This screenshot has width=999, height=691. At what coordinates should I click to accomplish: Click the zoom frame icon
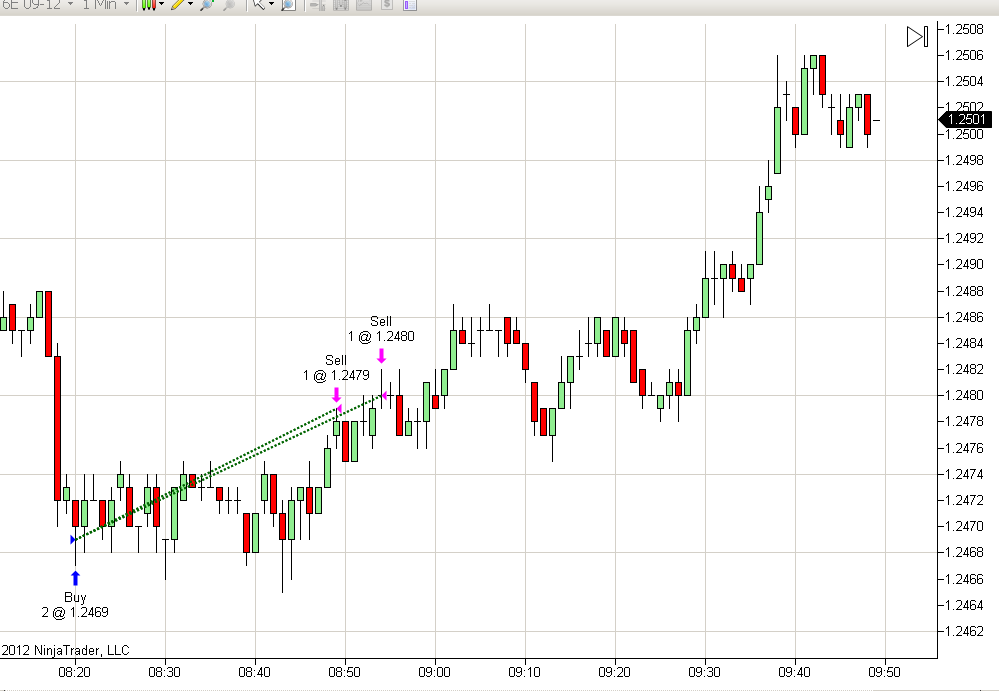click(288, 4)
